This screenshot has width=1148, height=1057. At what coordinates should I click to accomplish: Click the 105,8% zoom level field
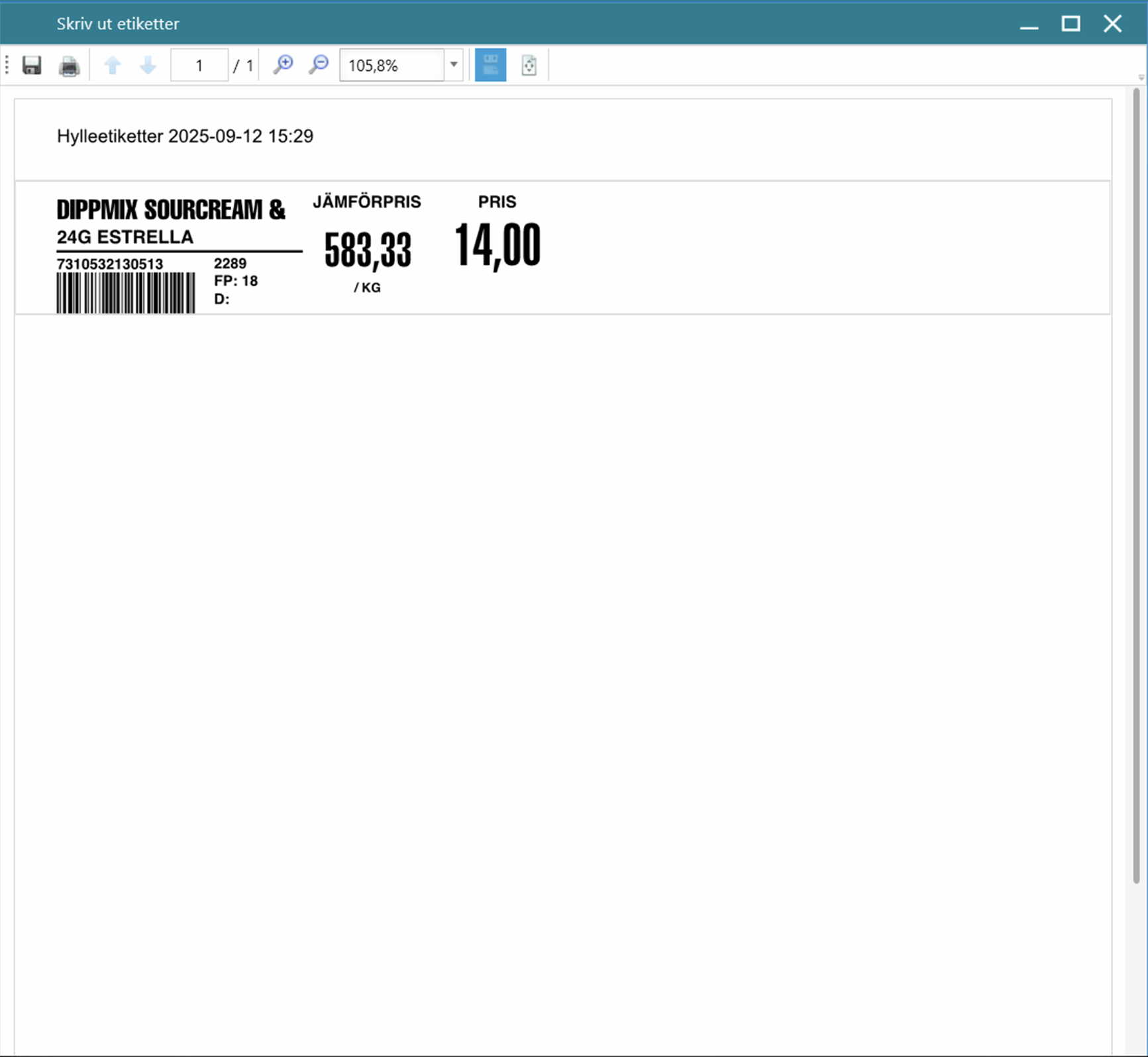(x=391, y=65)
